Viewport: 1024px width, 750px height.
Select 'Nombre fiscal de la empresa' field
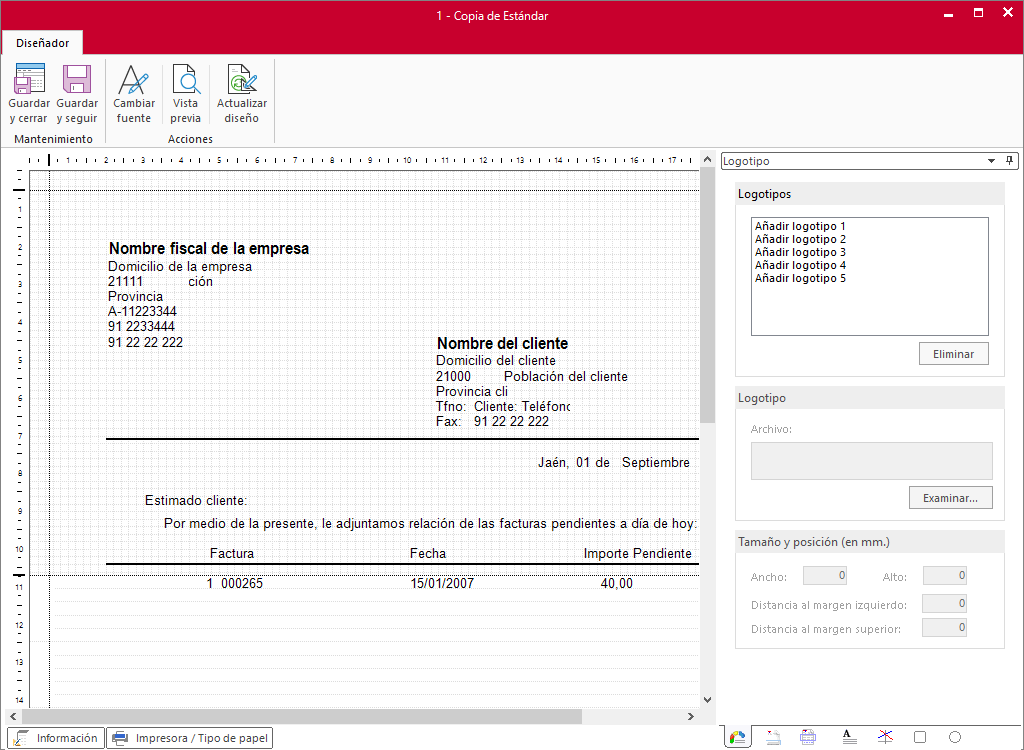click(x=209, y=248)
